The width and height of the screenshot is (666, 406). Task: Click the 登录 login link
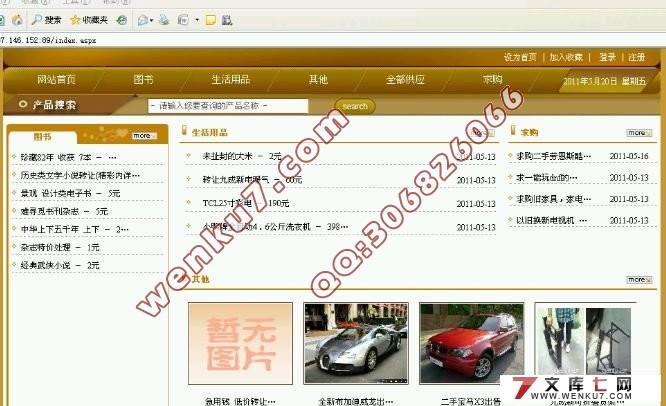[607, 57]
